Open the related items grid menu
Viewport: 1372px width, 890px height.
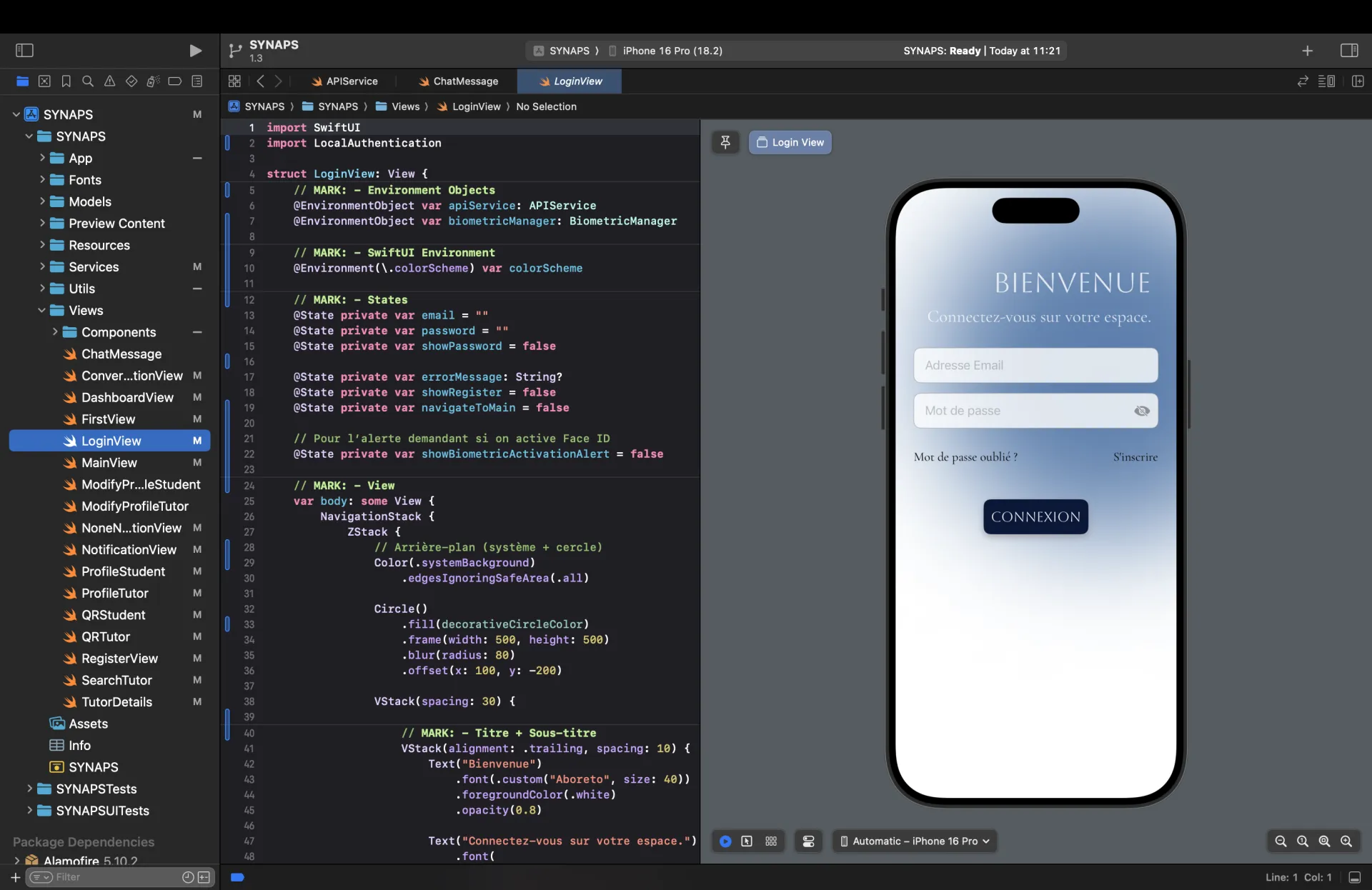point(234,81)
